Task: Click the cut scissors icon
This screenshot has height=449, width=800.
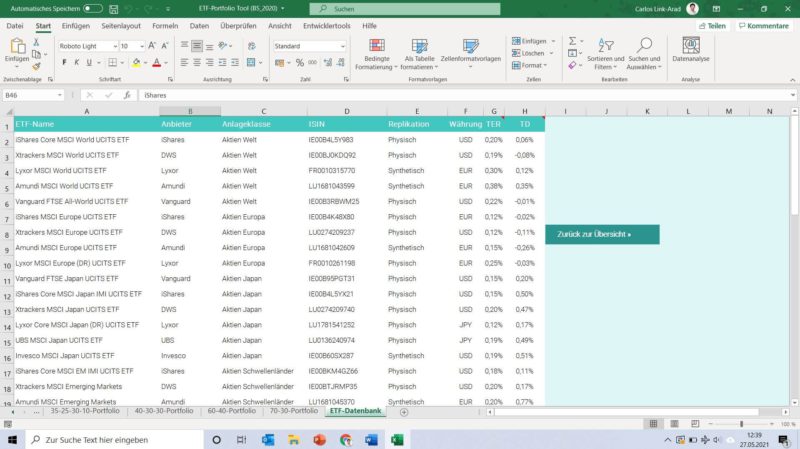Action: click(x=36, y=42)
